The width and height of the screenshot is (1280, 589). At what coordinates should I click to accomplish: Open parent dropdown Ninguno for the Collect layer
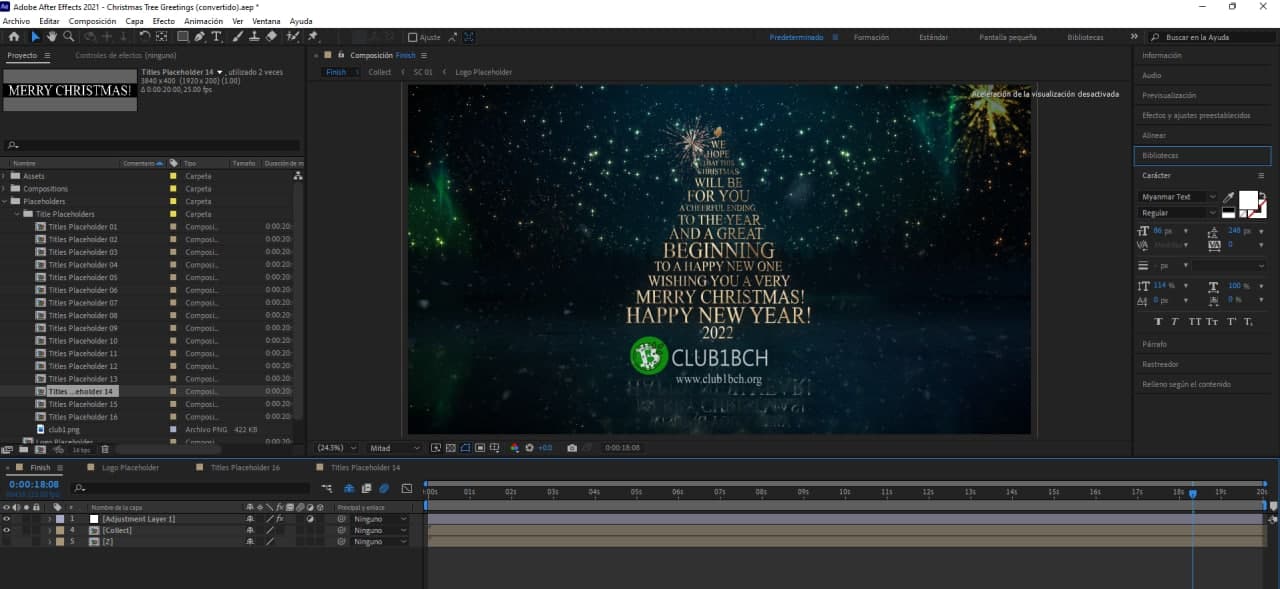(381, 530)
